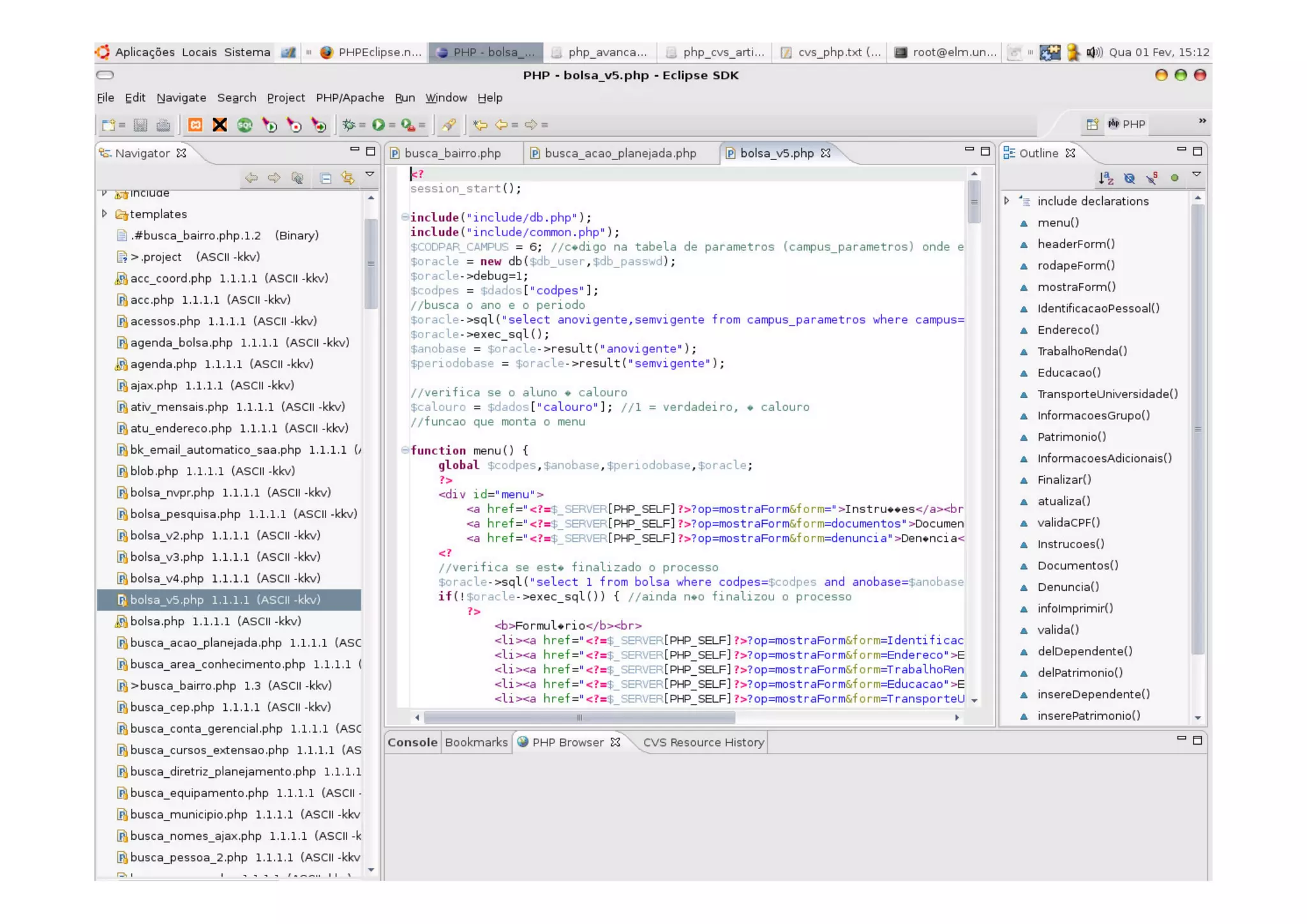Viewport: 1307px width, 924px height.
Task: Start Apache using the green play feather icon
Action: (269, 125)
